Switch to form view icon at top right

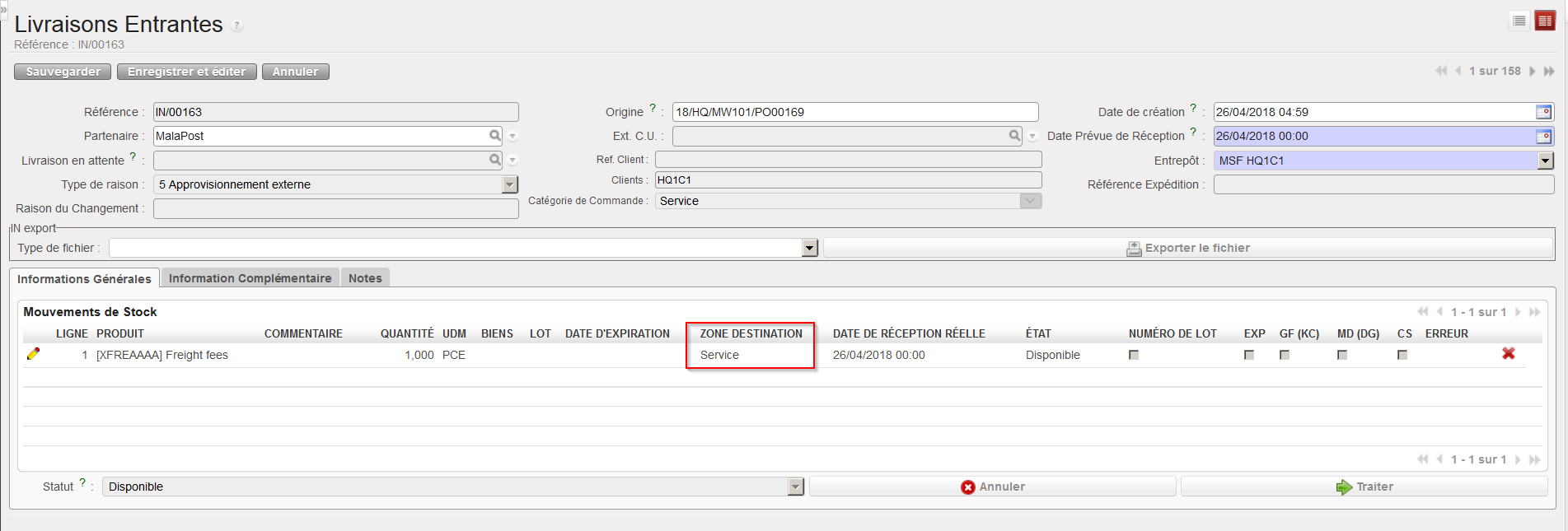coord(1545,21)
